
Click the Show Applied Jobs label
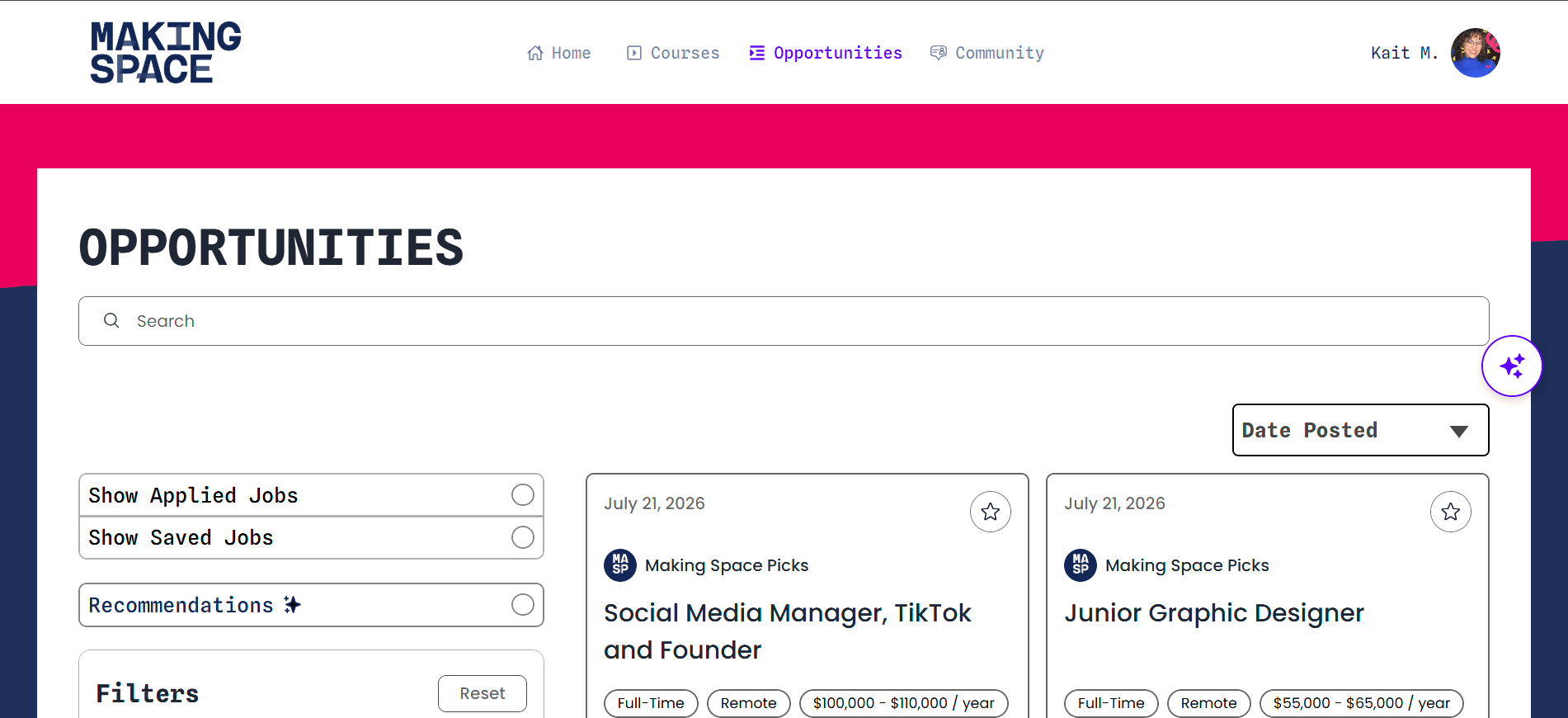[x=193, y=495]
